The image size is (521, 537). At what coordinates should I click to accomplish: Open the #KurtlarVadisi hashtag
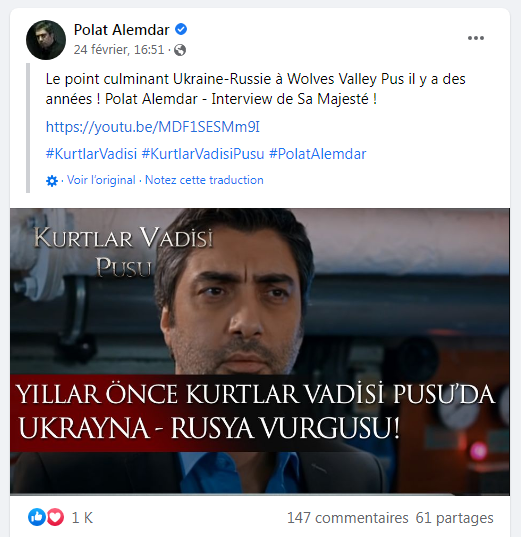(91, 154)
